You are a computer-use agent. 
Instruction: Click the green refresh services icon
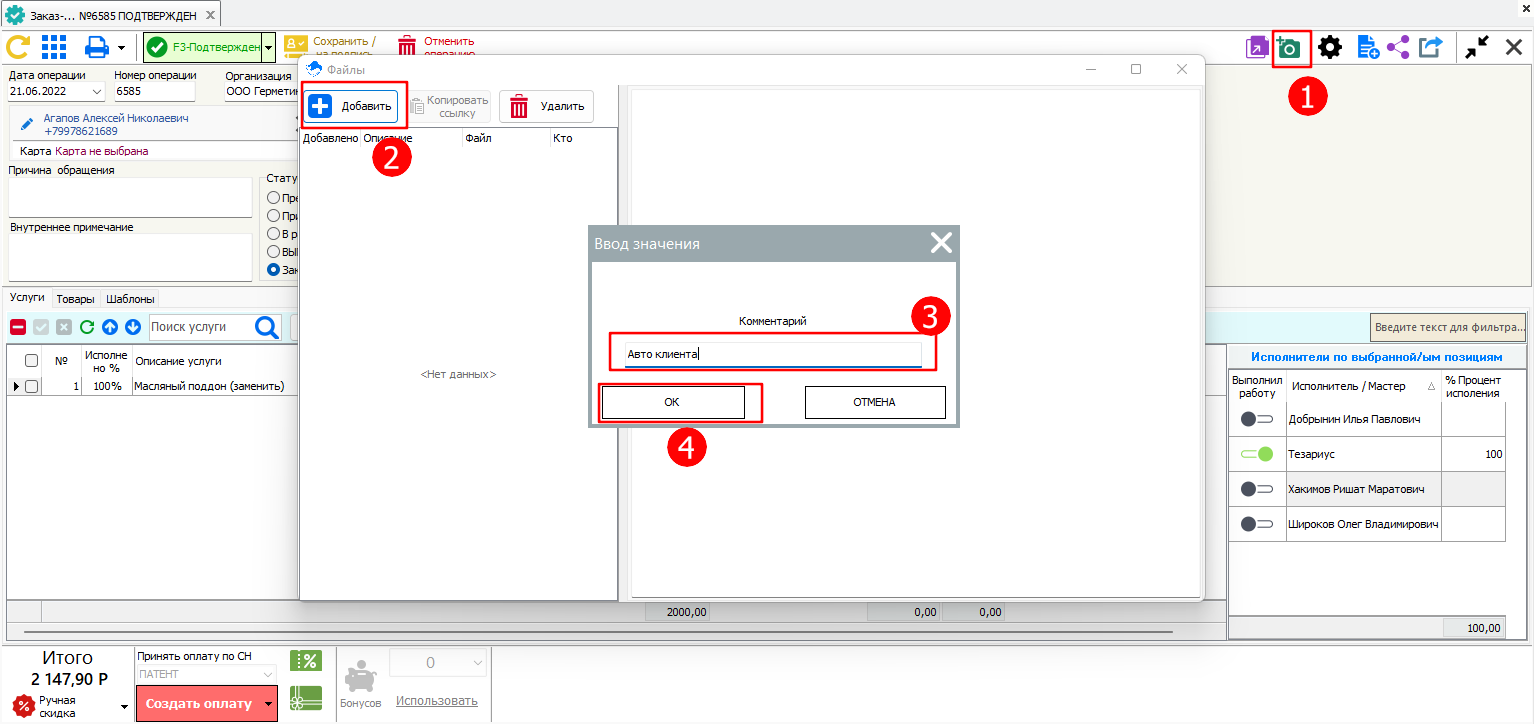(x=87, y=326)
